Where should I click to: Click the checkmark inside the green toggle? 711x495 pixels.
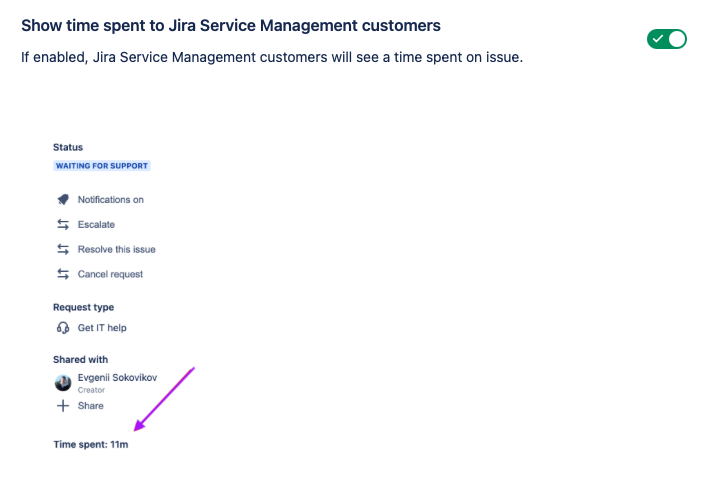pyautogui.click(x=658, y=39)
